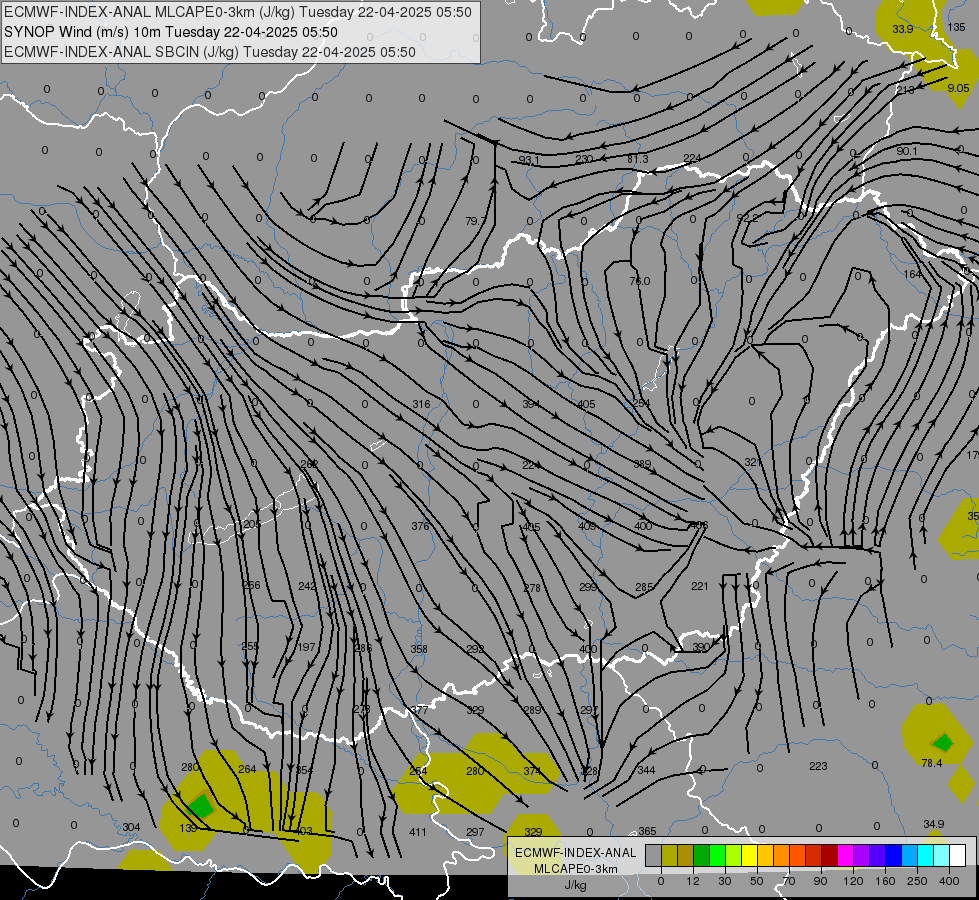Pick the orange swatch left of the 70 tick
Image resolution: width=979 pixels, height=900 pixels.
click(x=782, y=856)
